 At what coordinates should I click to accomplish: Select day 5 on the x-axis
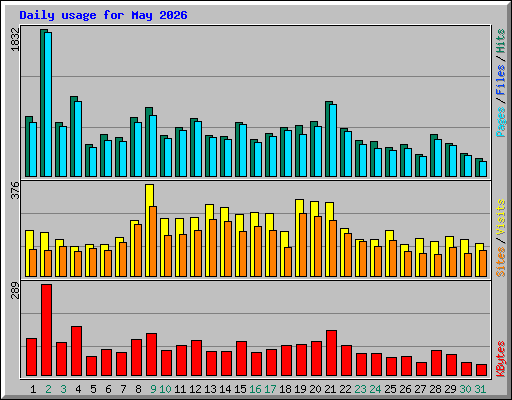tap(93, 389)
